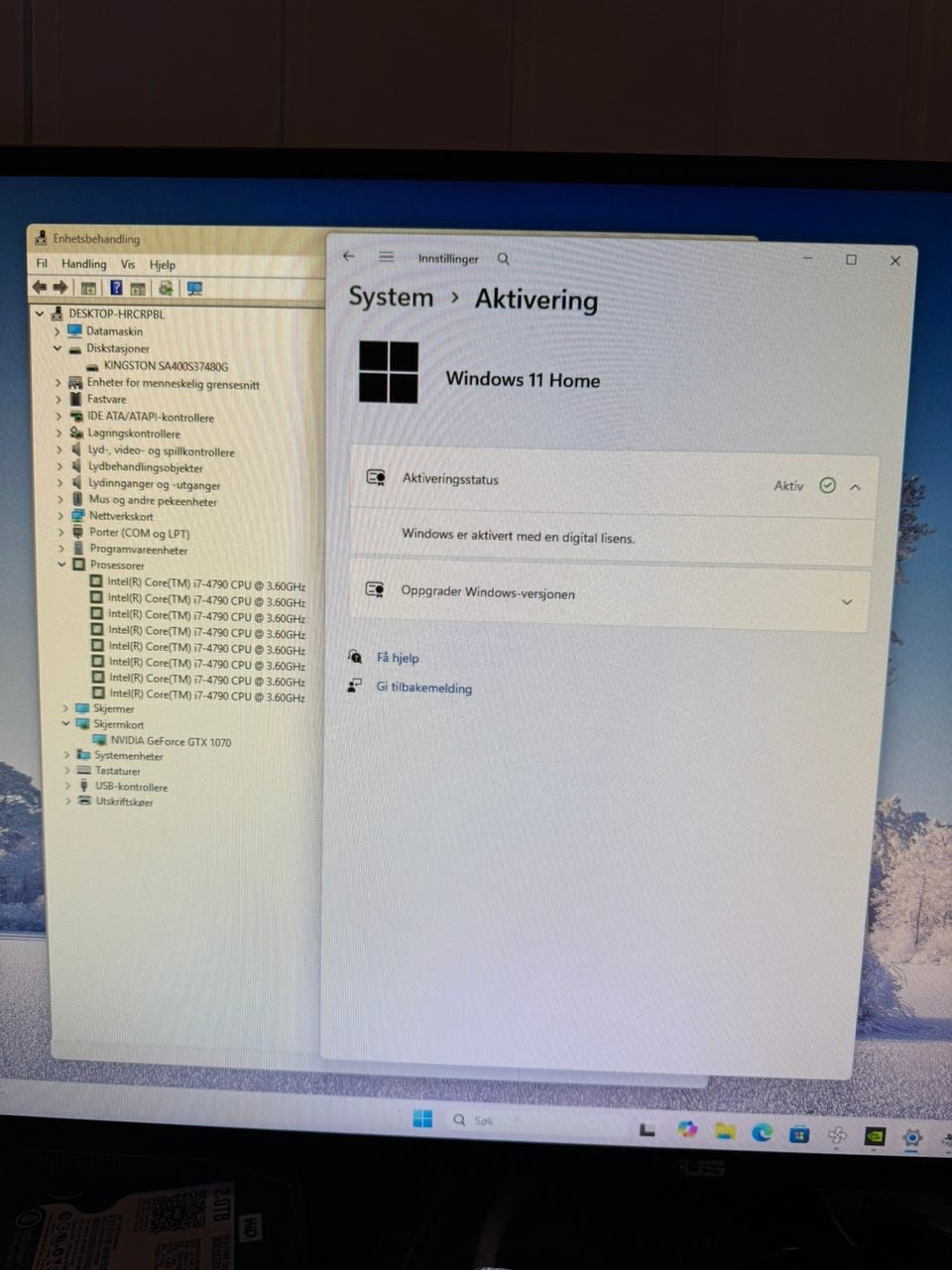Go back in Settings with arrow

(x=349, y=256)
